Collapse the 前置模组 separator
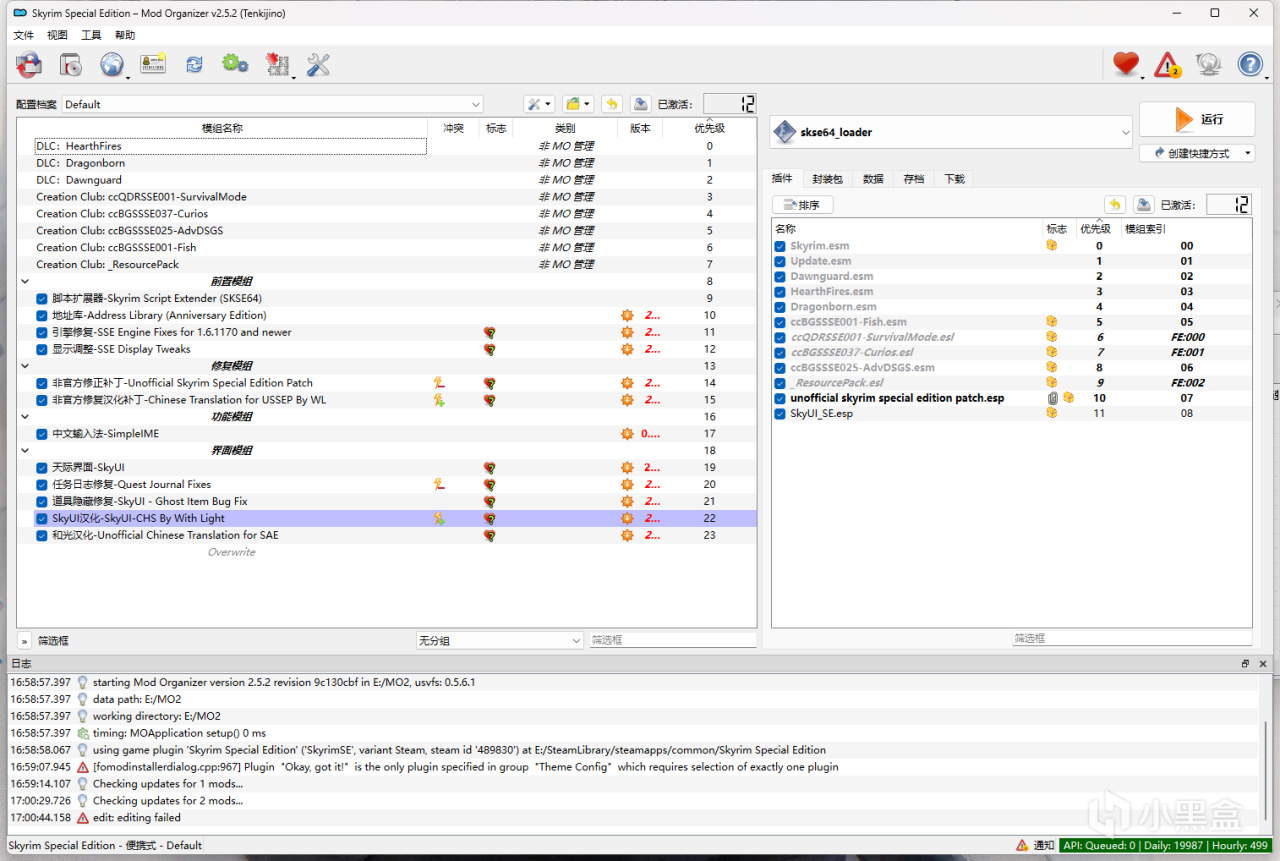The image size is (1280, 861). pyautogui.click(x=25, y=281)
